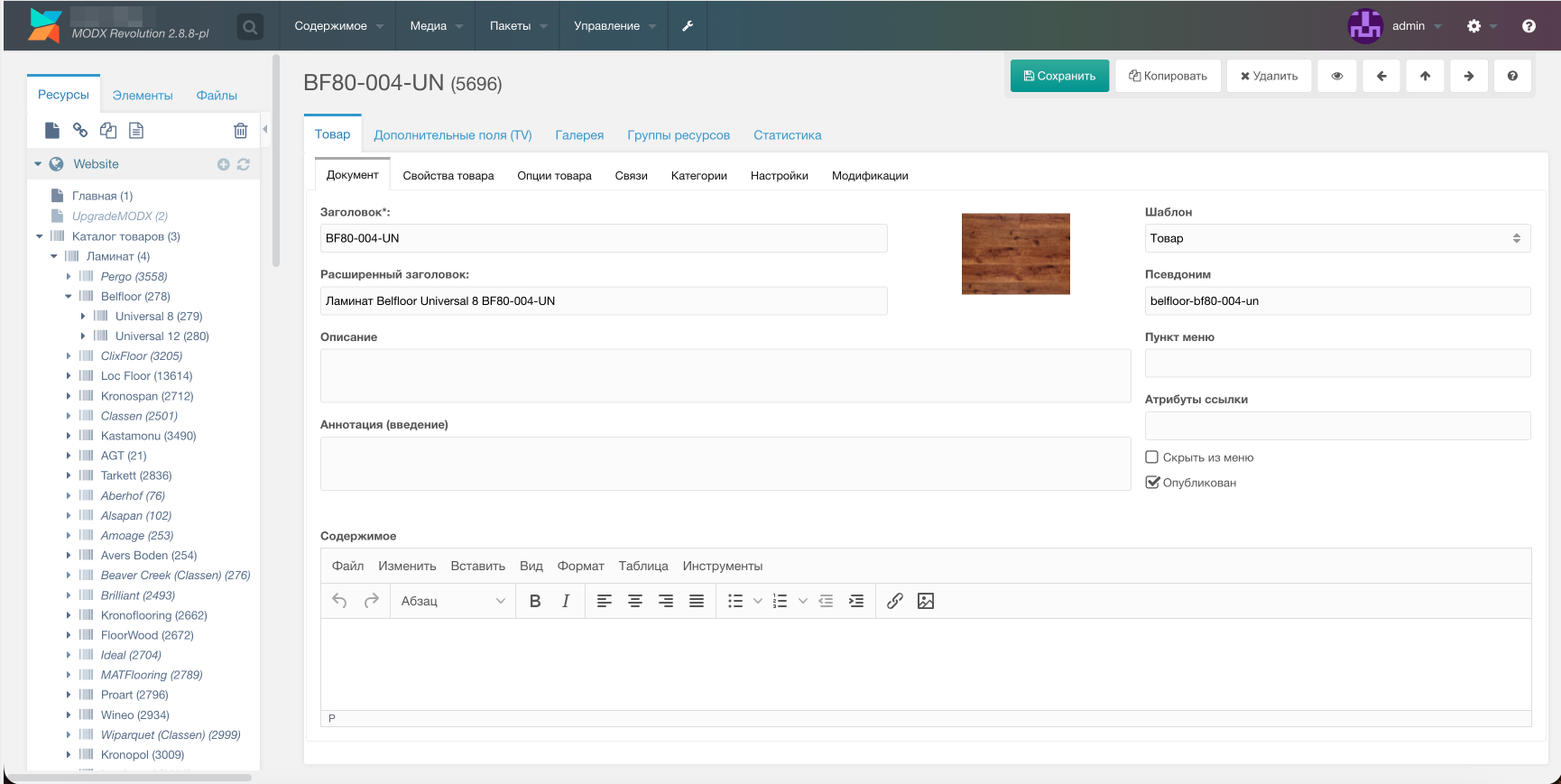Uncheck the Опубликован checkbox
This screenshot has width=1561, height=784.
point(1152,483)
